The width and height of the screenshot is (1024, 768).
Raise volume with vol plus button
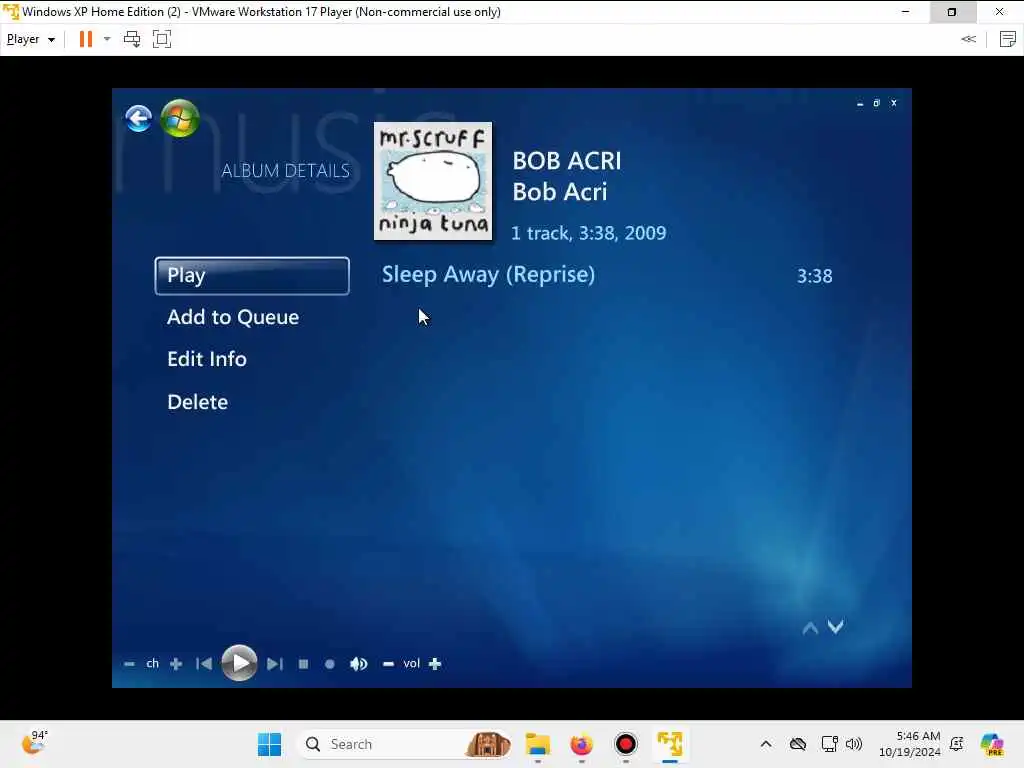pos(435,664)
